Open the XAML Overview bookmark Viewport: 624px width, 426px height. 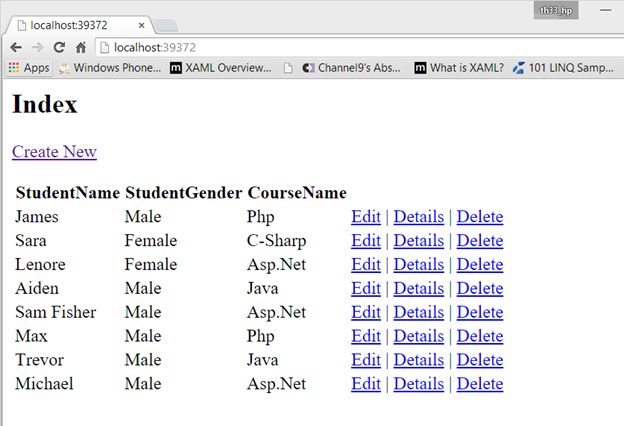coord(221,68)
